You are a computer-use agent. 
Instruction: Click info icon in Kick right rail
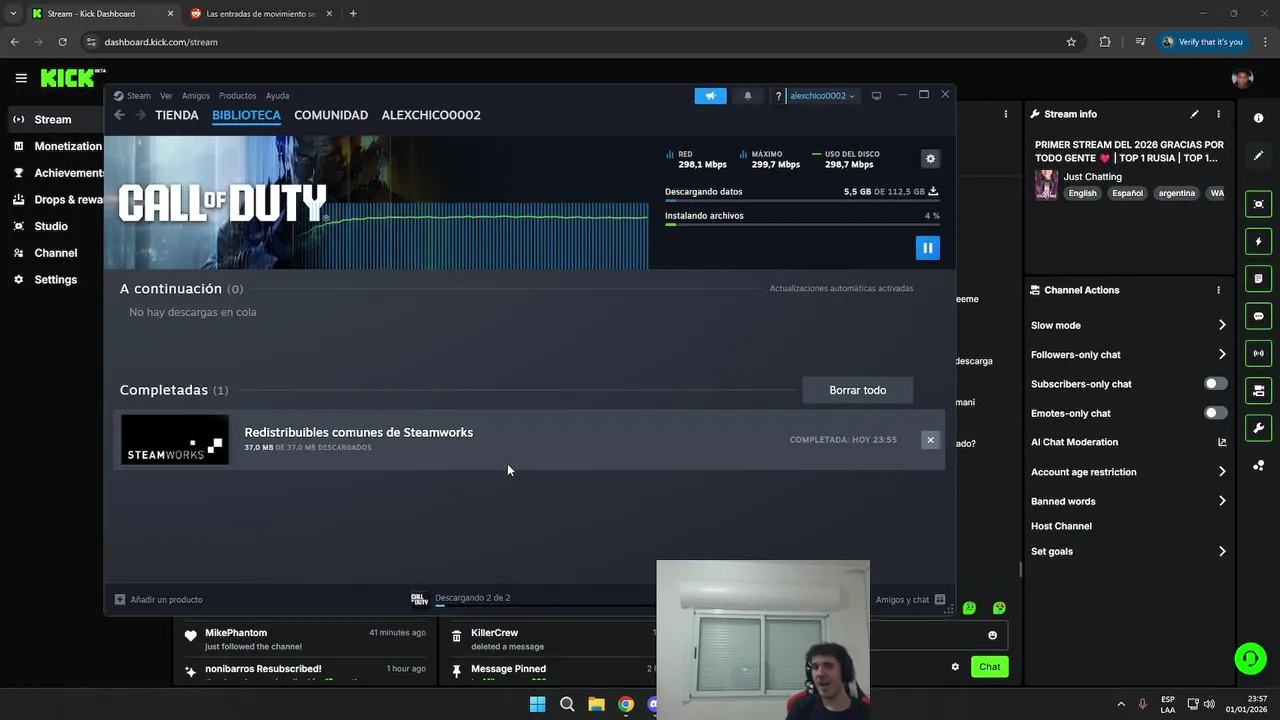pyautogui.click(x=1258, y=118)
